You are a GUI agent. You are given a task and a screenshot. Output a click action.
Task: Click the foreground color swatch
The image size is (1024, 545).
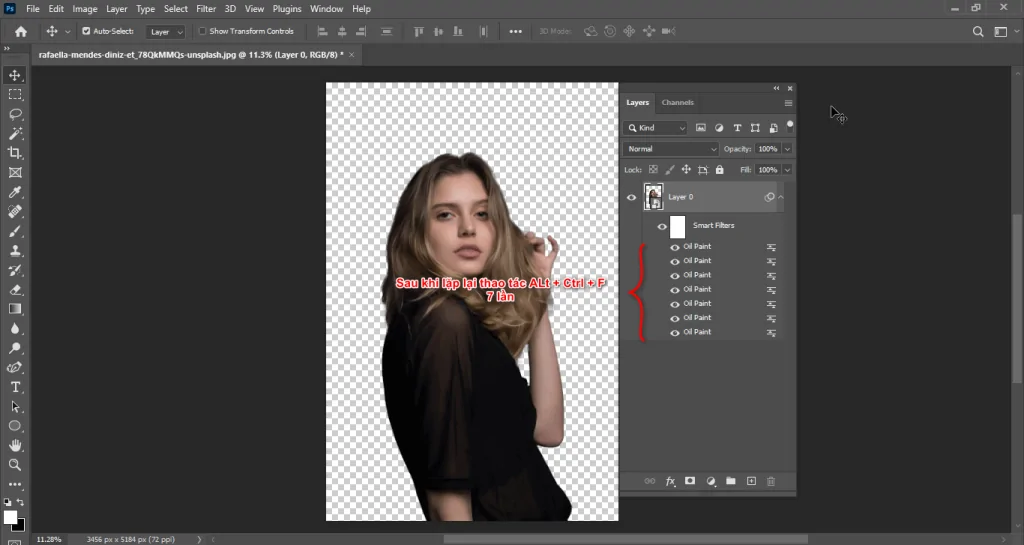(10, 518)
